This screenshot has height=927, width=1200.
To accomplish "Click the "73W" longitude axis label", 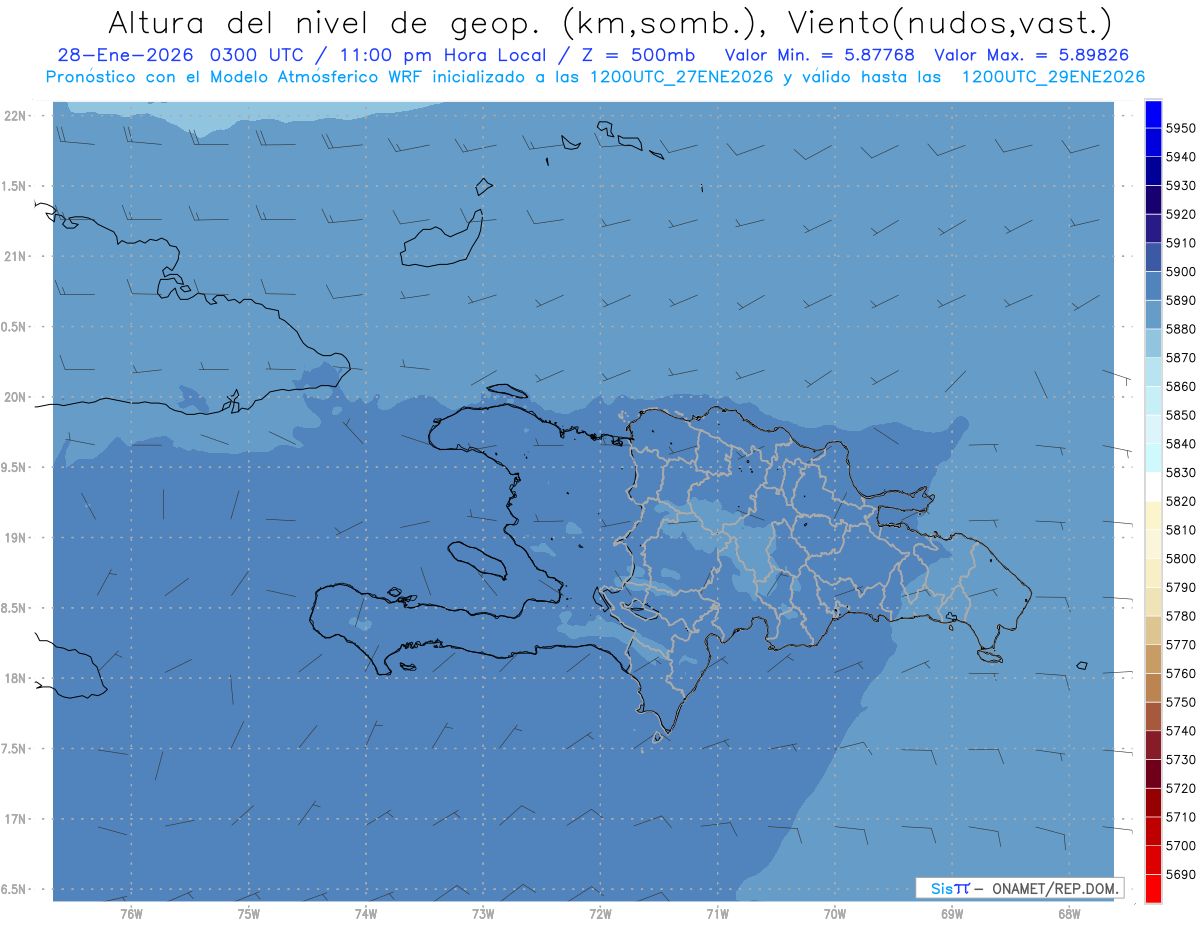I will click(x=482, y=913).
